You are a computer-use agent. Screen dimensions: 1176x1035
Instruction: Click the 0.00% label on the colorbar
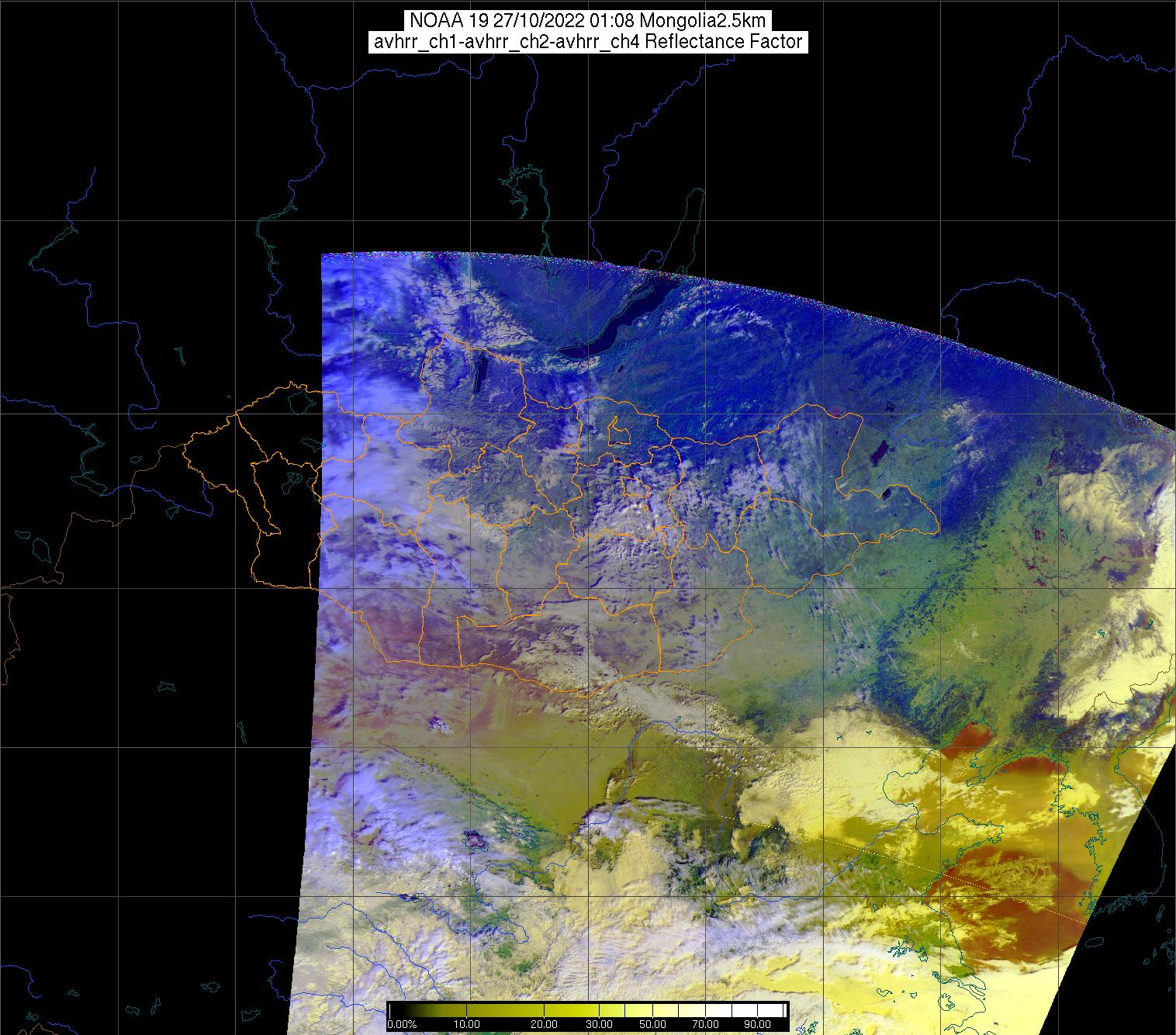(x=402, y=1024)
